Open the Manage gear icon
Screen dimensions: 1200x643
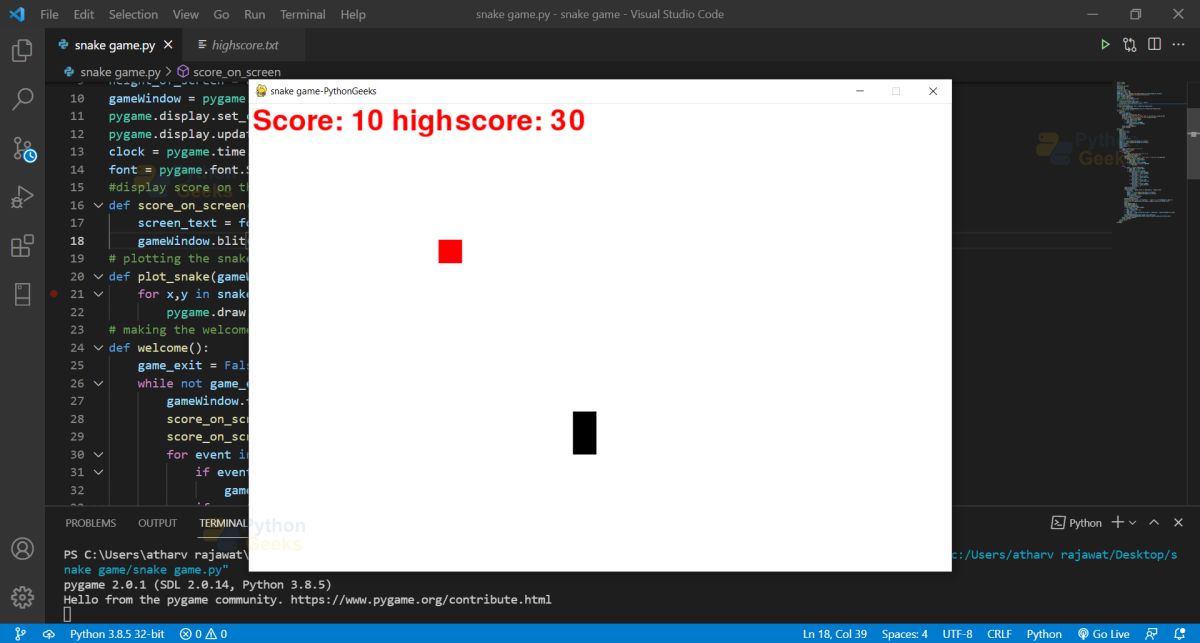[x=22, y=598]
